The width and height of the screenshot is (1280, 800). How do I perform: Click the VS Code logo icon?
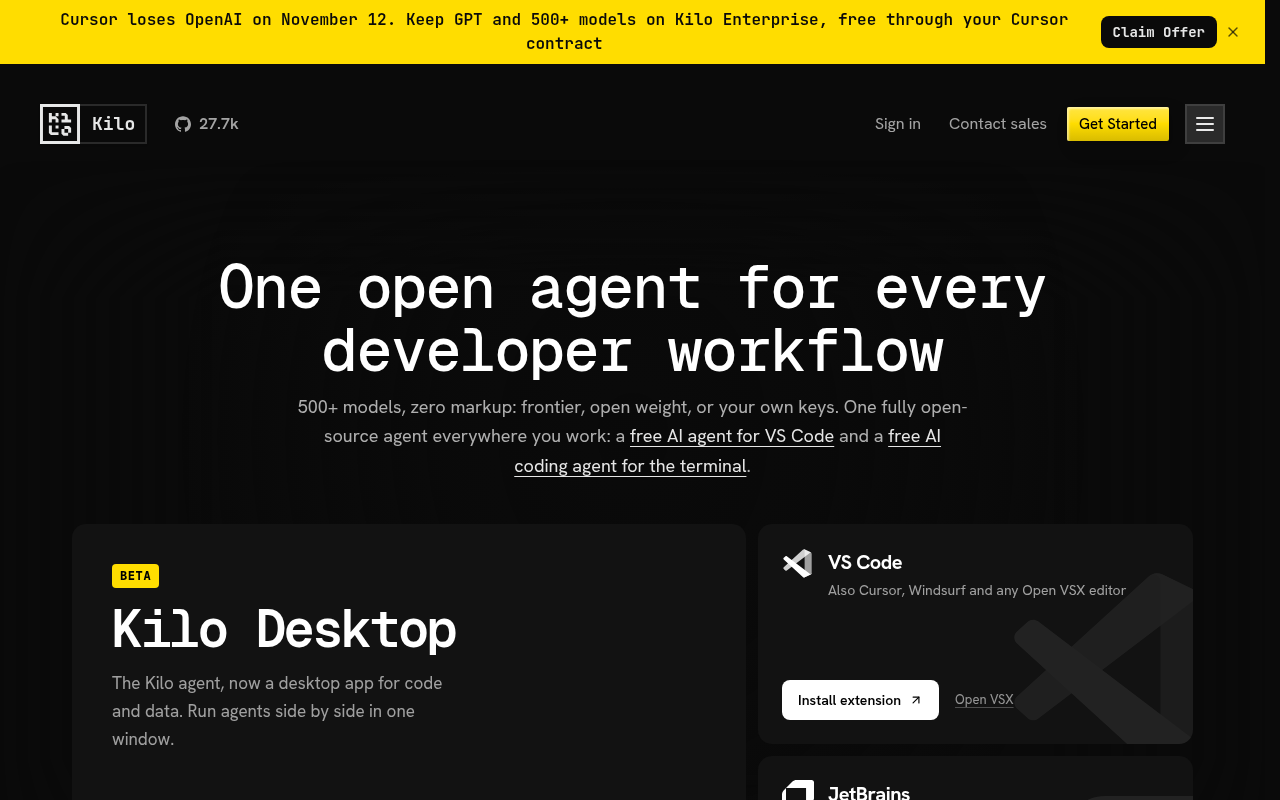click(797, 563)
